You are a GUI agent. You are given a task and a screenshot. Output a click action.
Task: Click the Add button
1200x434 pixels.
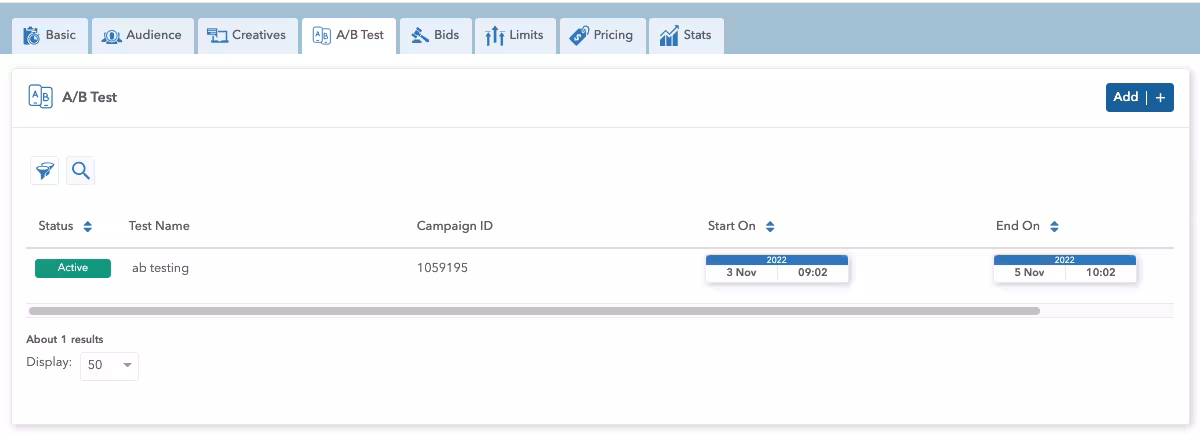click(x=1126, y=98)
